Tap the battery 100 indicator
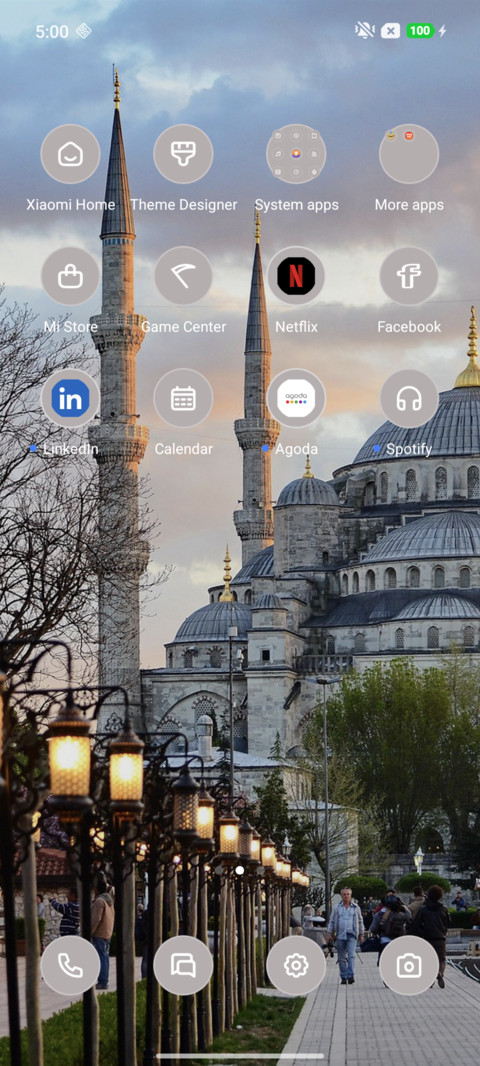This screenshot has width=480, height=1066. pyautogui.click(x=420, y=31)
